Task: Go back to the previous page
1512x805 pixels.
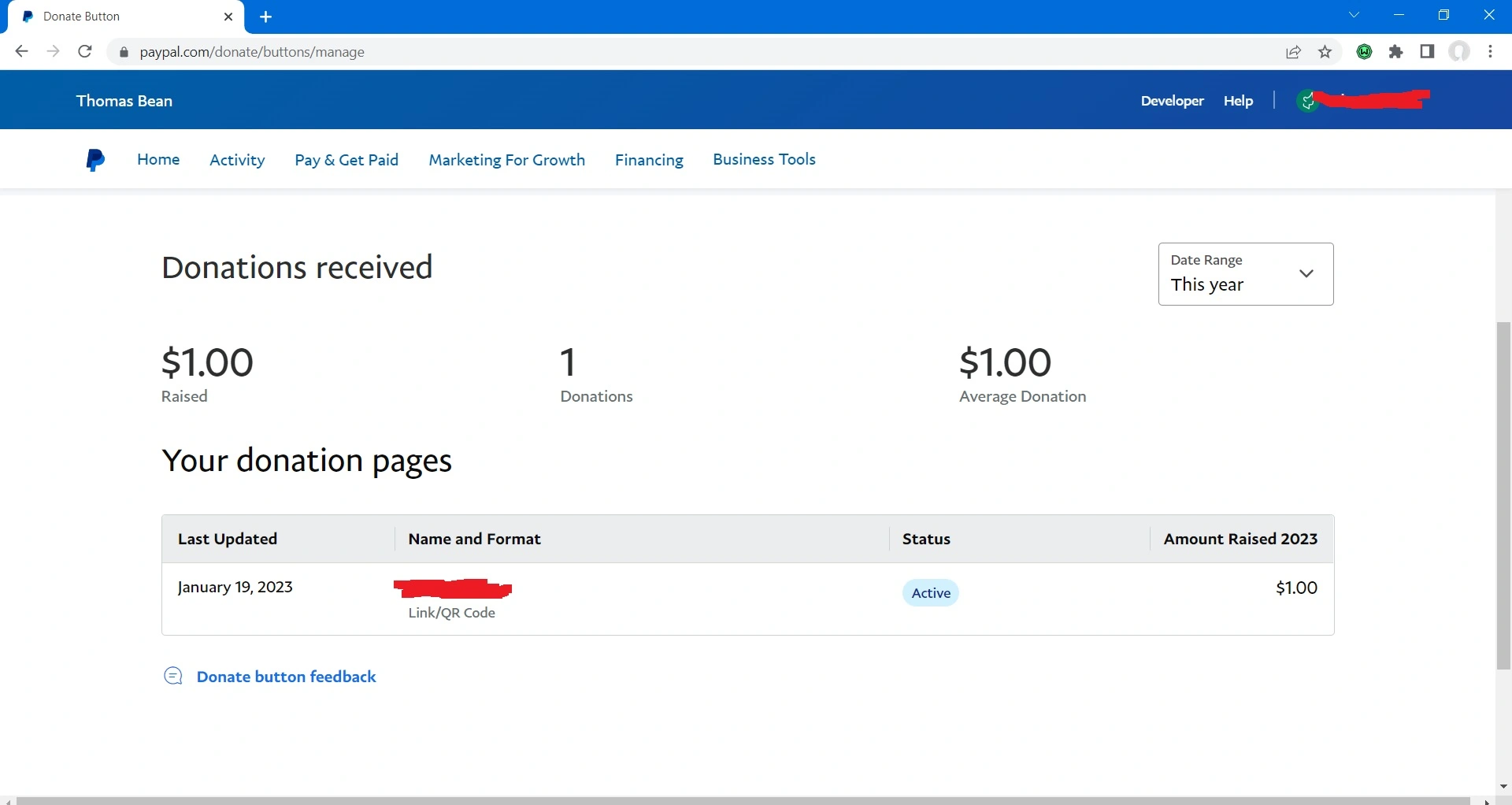Action: 21,52
